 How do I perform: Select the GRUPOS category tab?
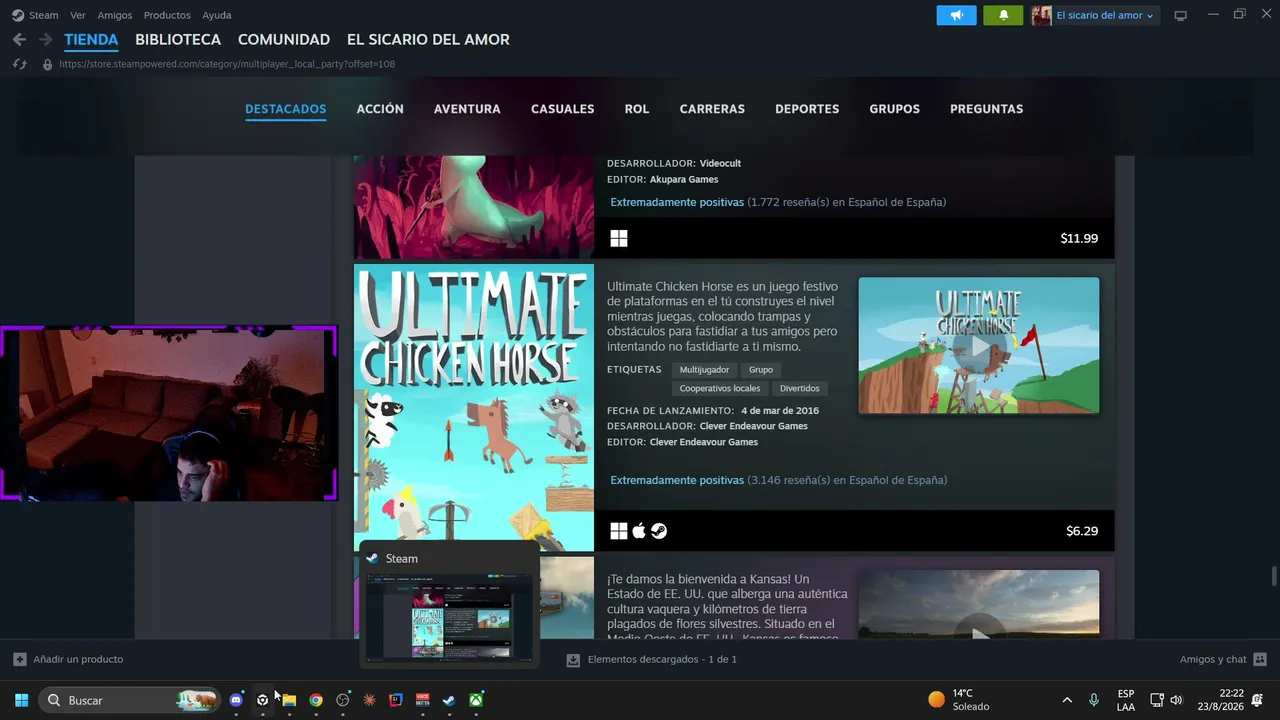[895, 109]
